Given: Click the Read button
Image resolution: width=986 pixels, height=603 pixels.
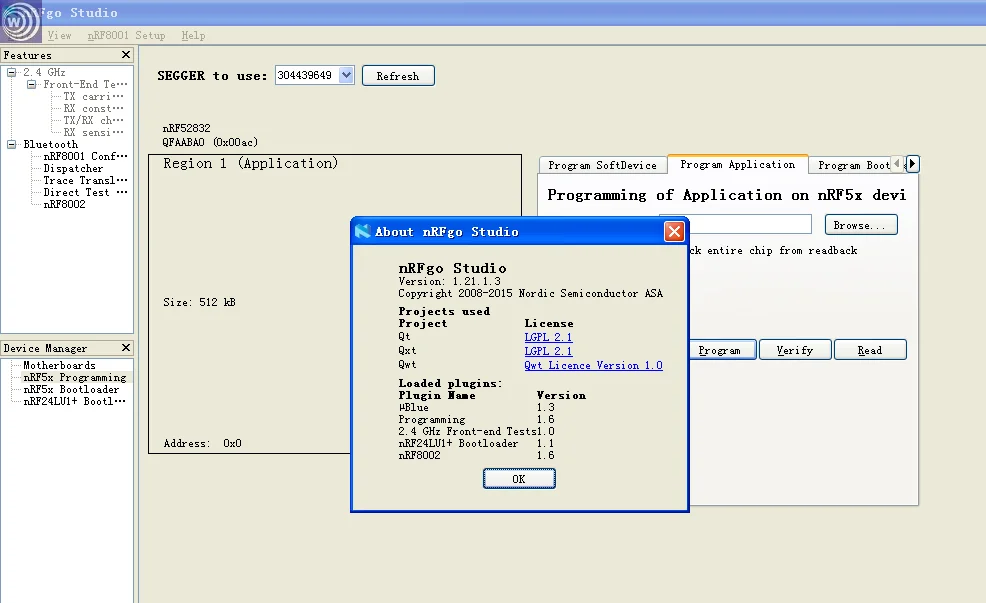Looking at the screenshot, I should point(870,350).
